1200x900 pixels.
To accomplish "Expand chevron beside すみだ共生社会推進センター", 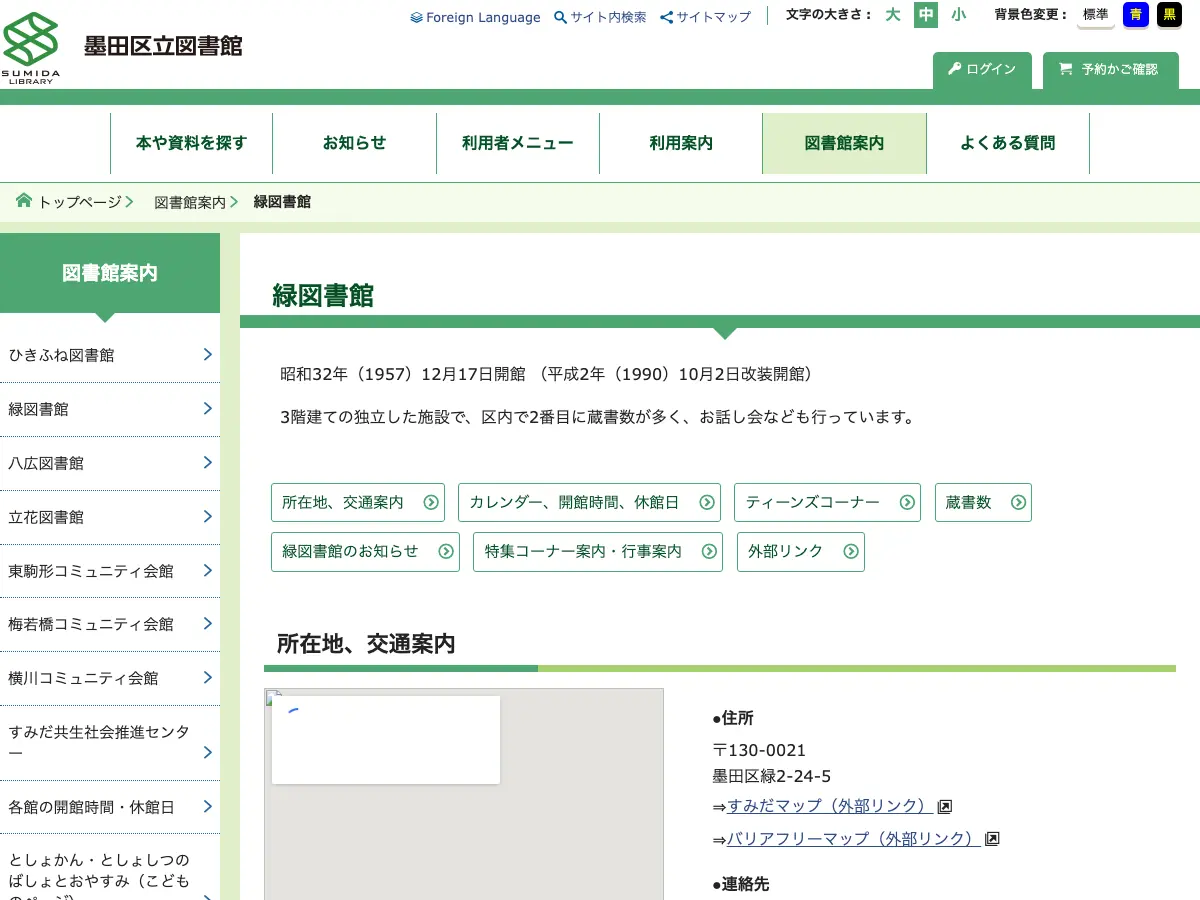I will tap(207, 752).
